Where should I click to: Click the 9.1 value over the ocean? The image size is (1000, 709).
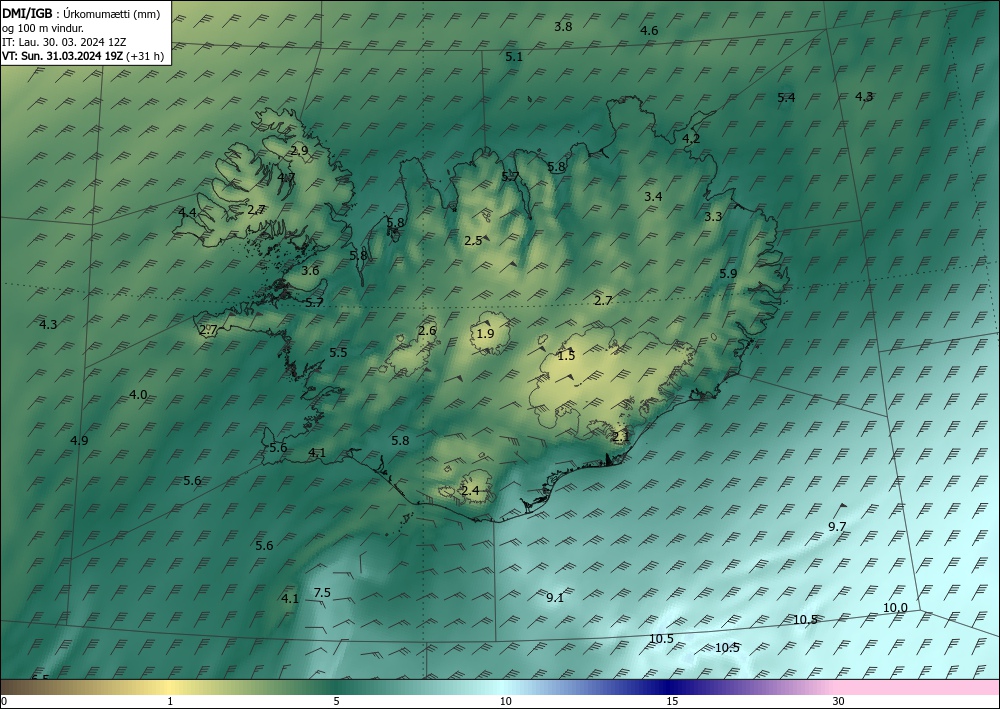click(x=555, y=597)
